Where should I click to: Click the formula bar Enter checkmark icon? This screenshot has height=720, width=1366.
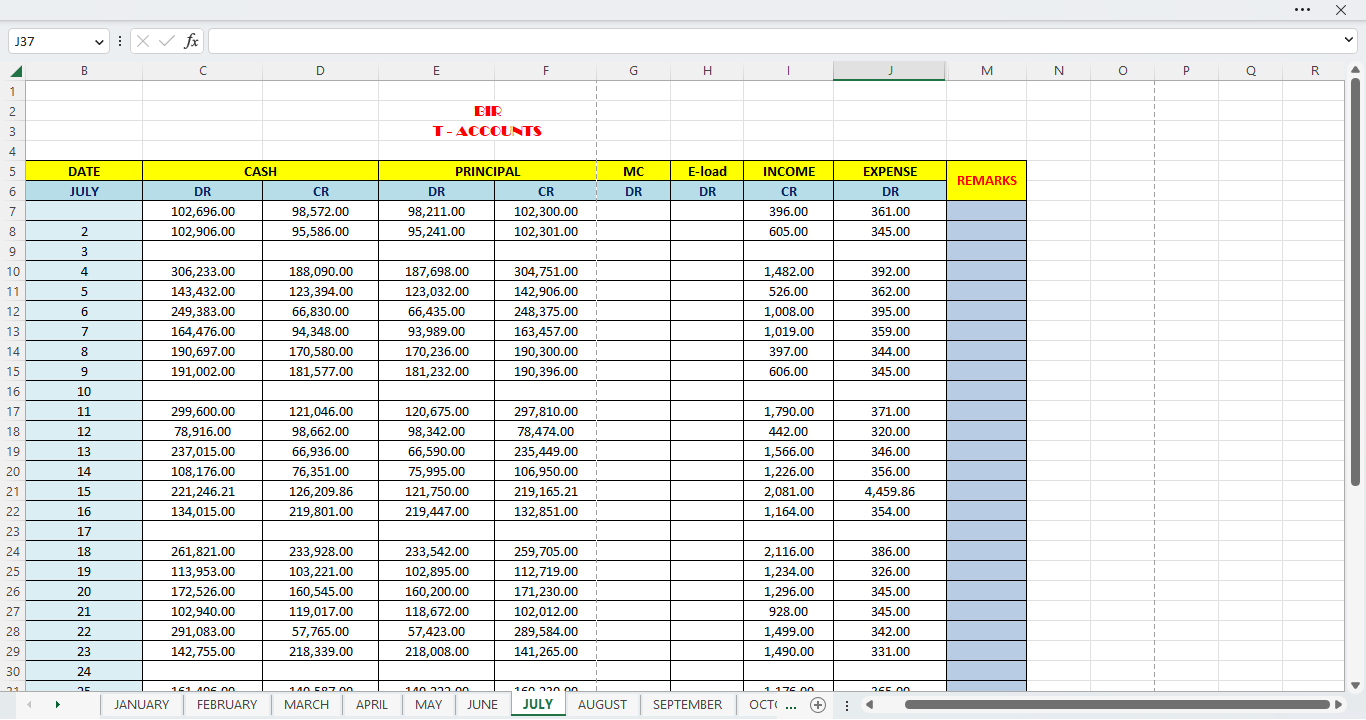pyautogui.click(x=167, y=41)
